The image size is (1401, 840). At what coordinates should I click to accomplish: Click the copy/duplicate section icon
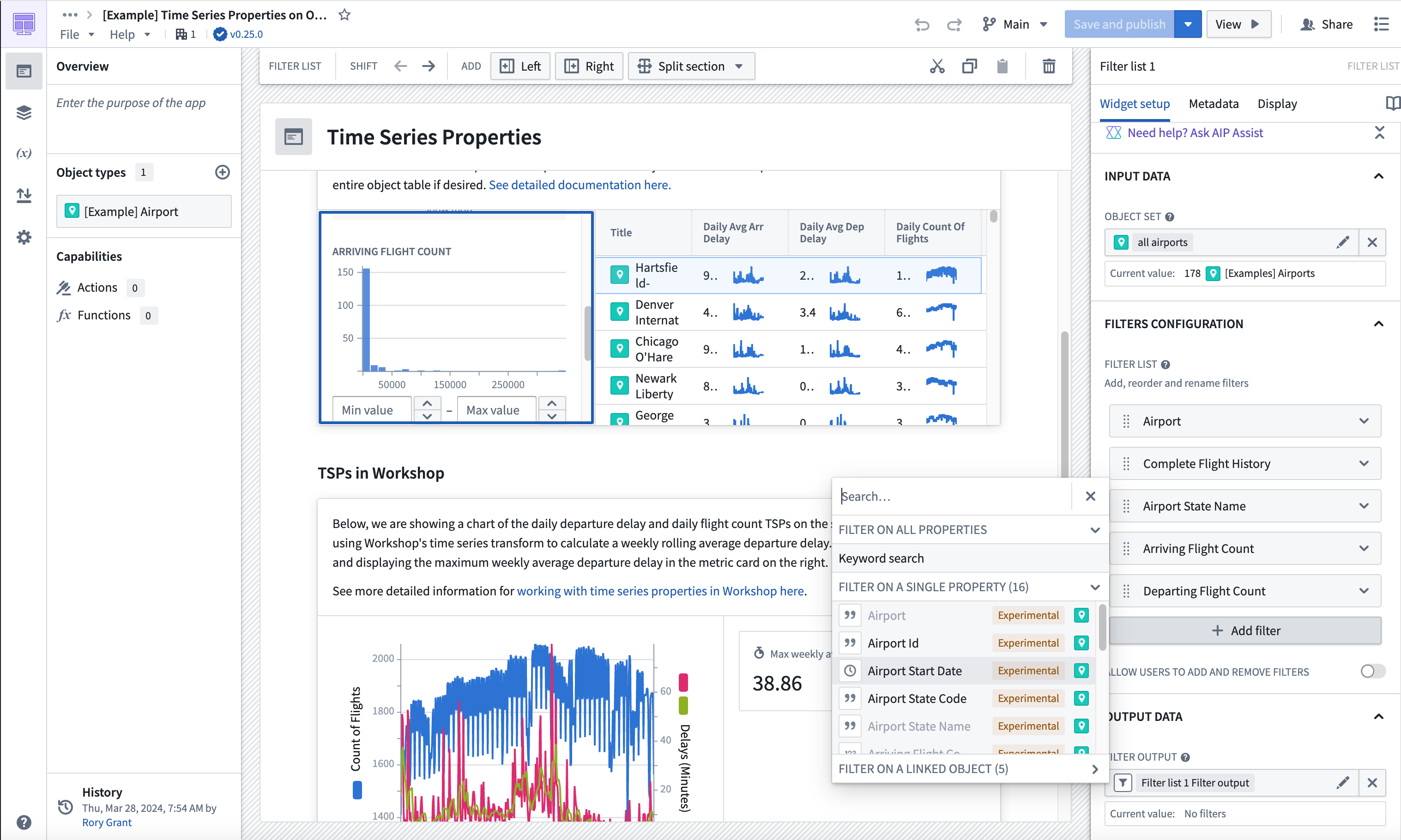[969, 66]
